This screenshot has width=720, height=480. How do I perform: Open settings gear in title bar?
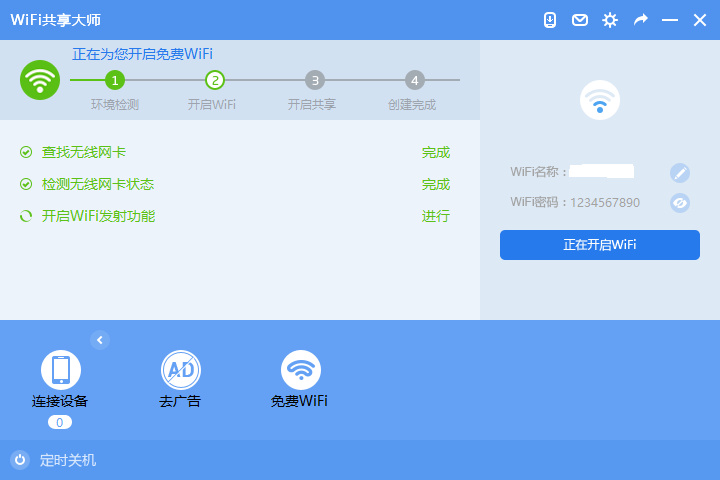pyautogui.click(x=610, y=20)
